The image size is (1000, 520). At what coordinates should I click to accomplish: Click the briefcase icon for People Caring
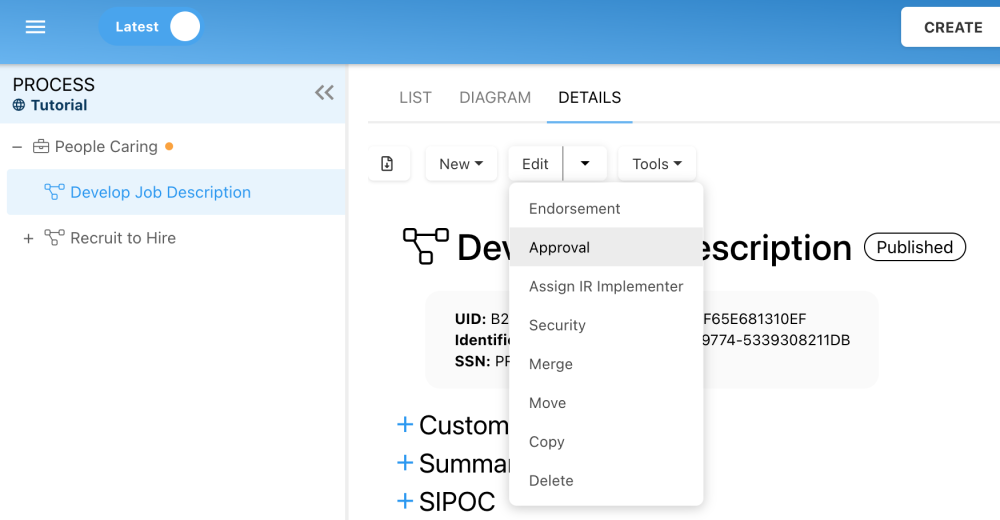point(41,147)
